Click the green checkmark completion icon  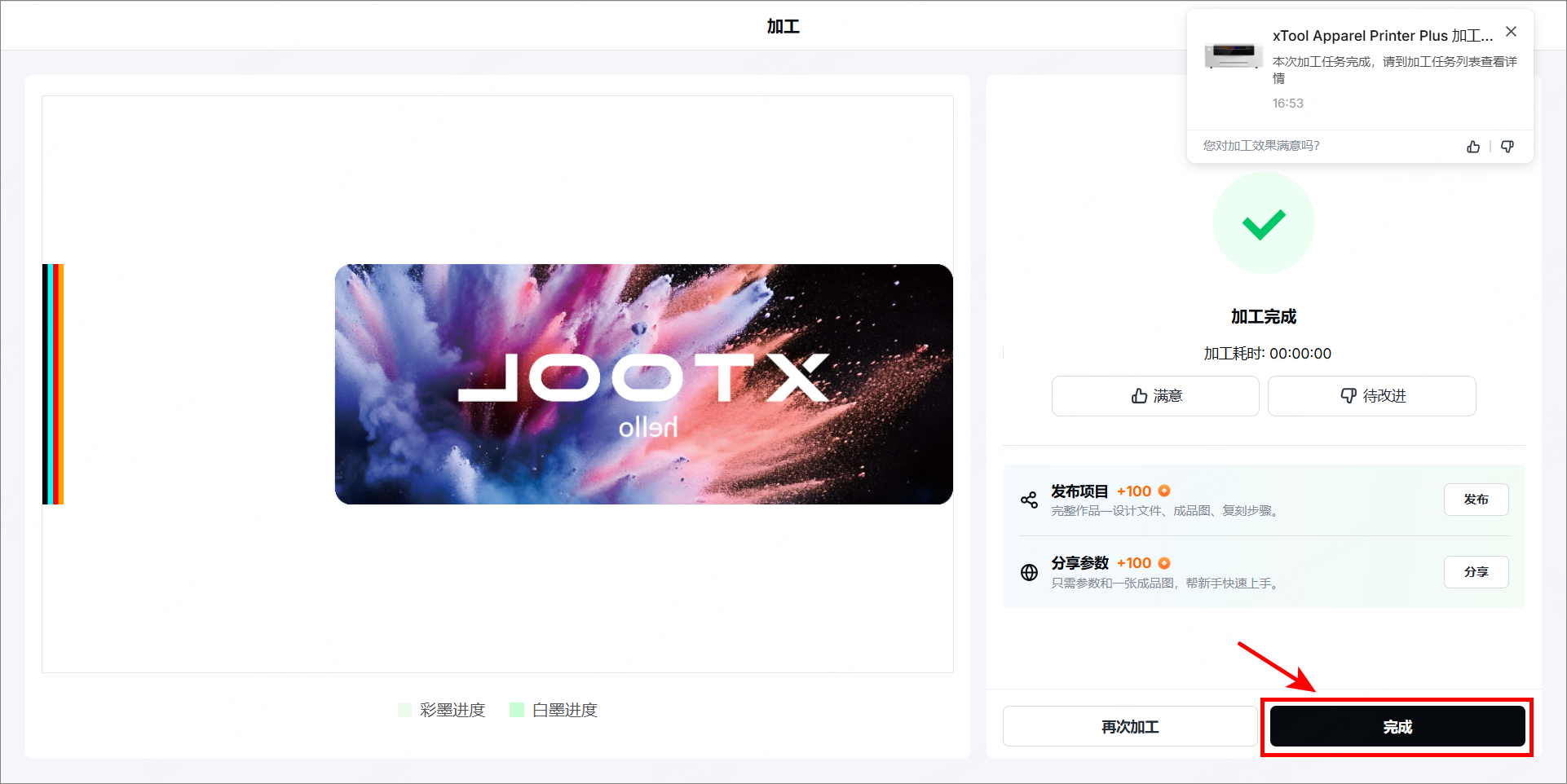pyautogui.click(x=1264, y=223)
